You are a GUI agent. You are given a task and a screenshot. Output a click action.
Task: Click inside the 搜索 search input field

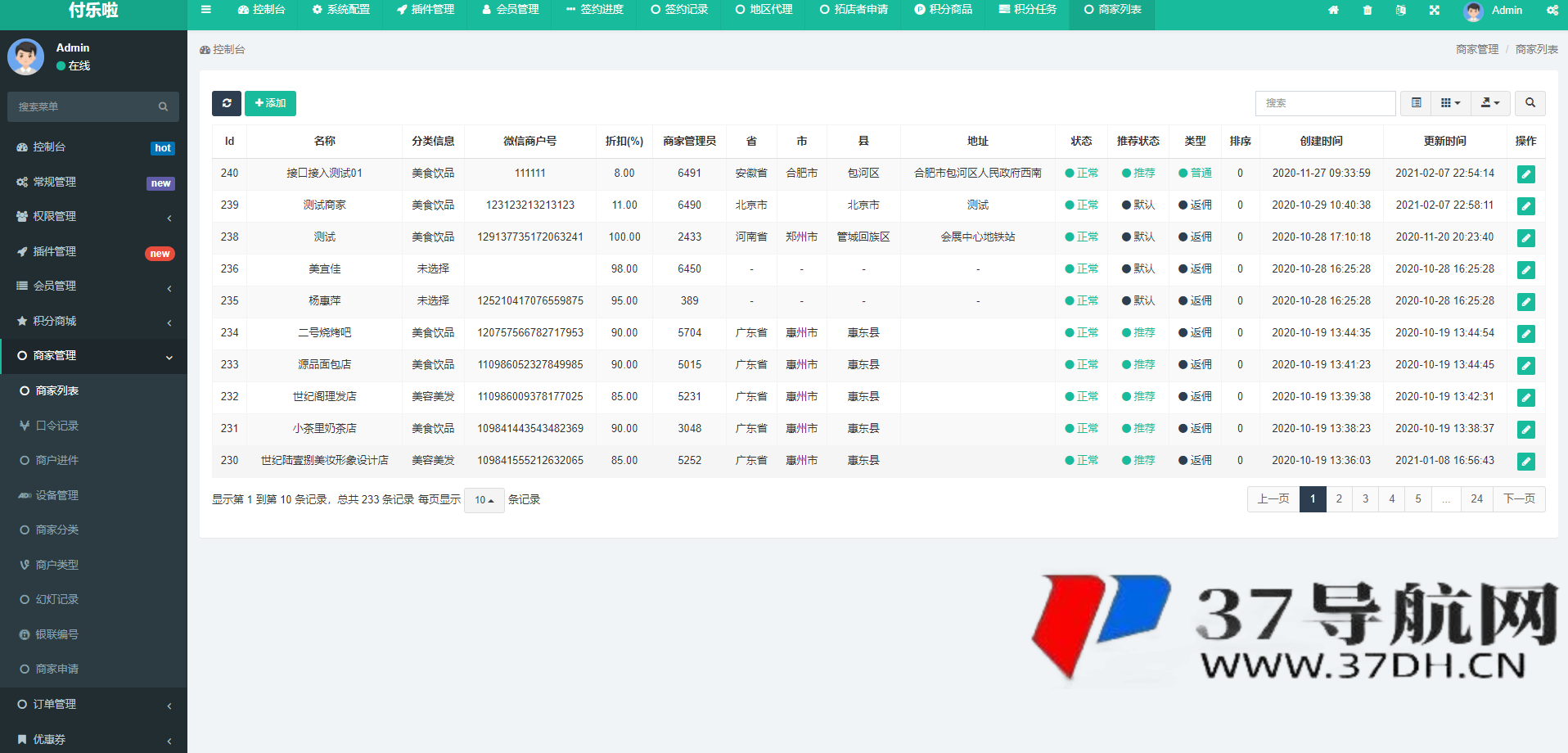coord(1326,103)
